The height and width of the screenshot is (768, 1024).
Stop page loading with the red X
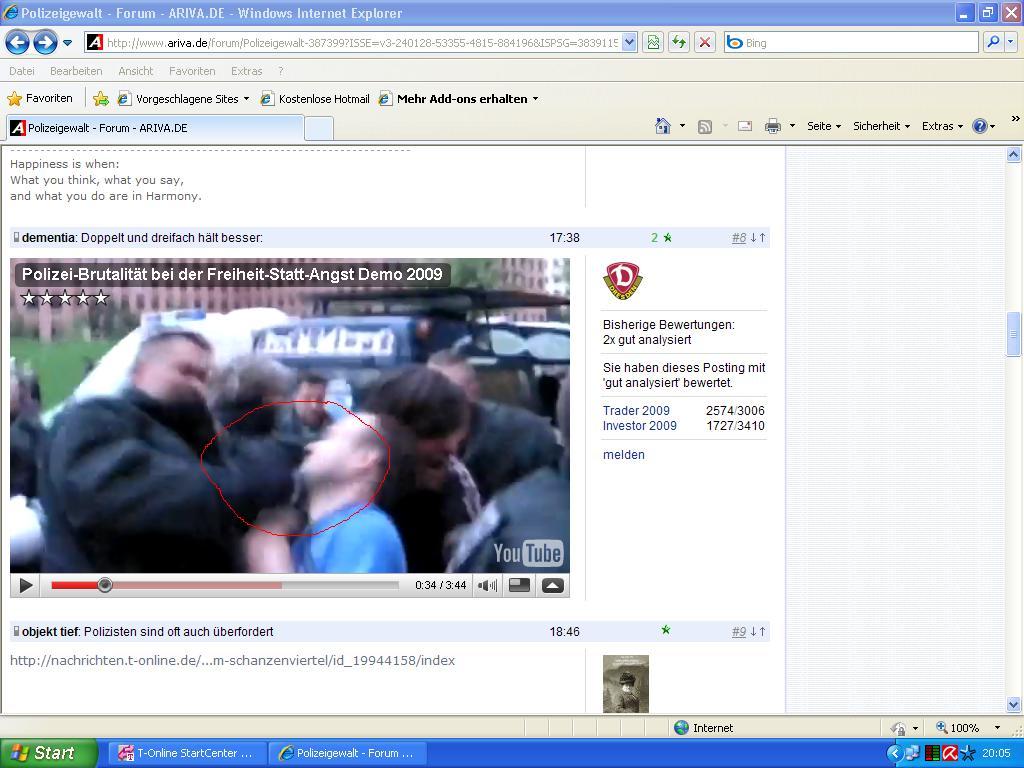point(705,42)
